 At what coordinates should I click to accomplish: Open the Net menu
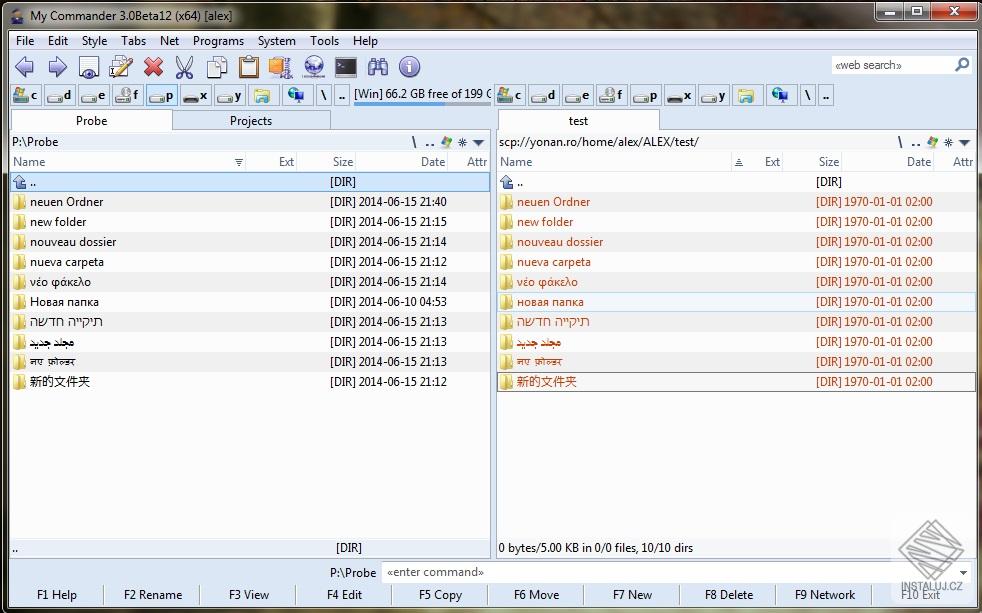tap(169, 41)
